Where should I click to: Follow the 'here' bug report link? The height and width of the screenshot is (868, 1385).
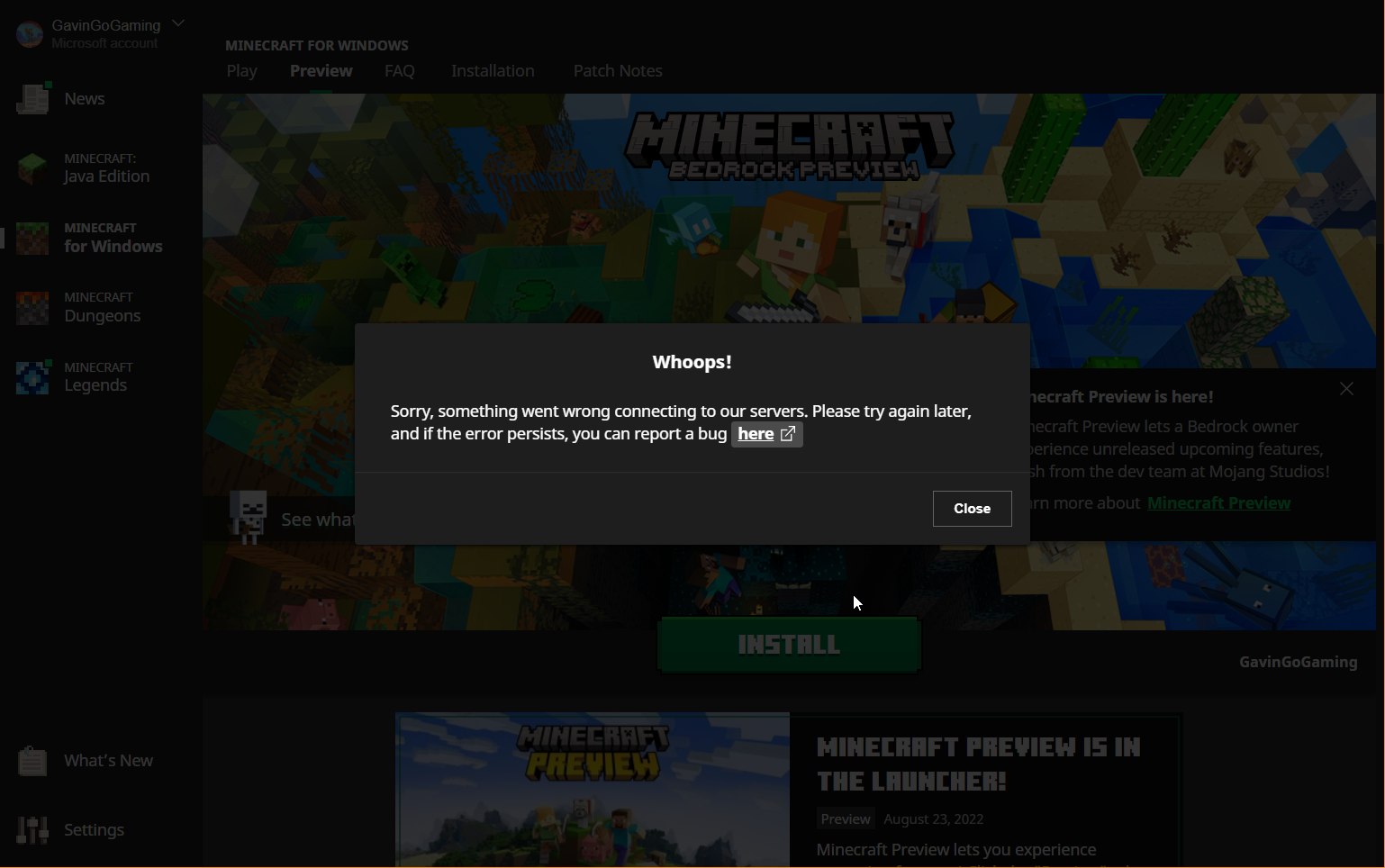[756, 434]
